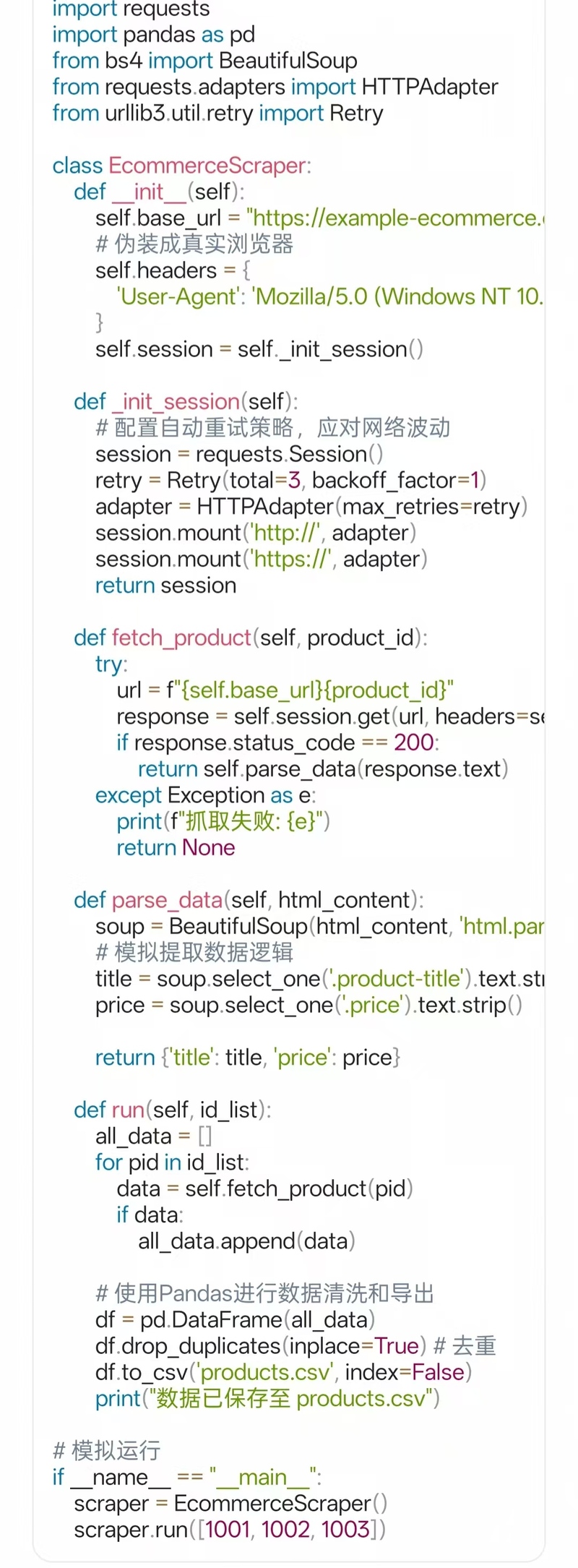Click the df.drop_duplicates line's True value
Image resolution: width=578 pixels, height=1568 pixels.
click(x=397, y=1346)
